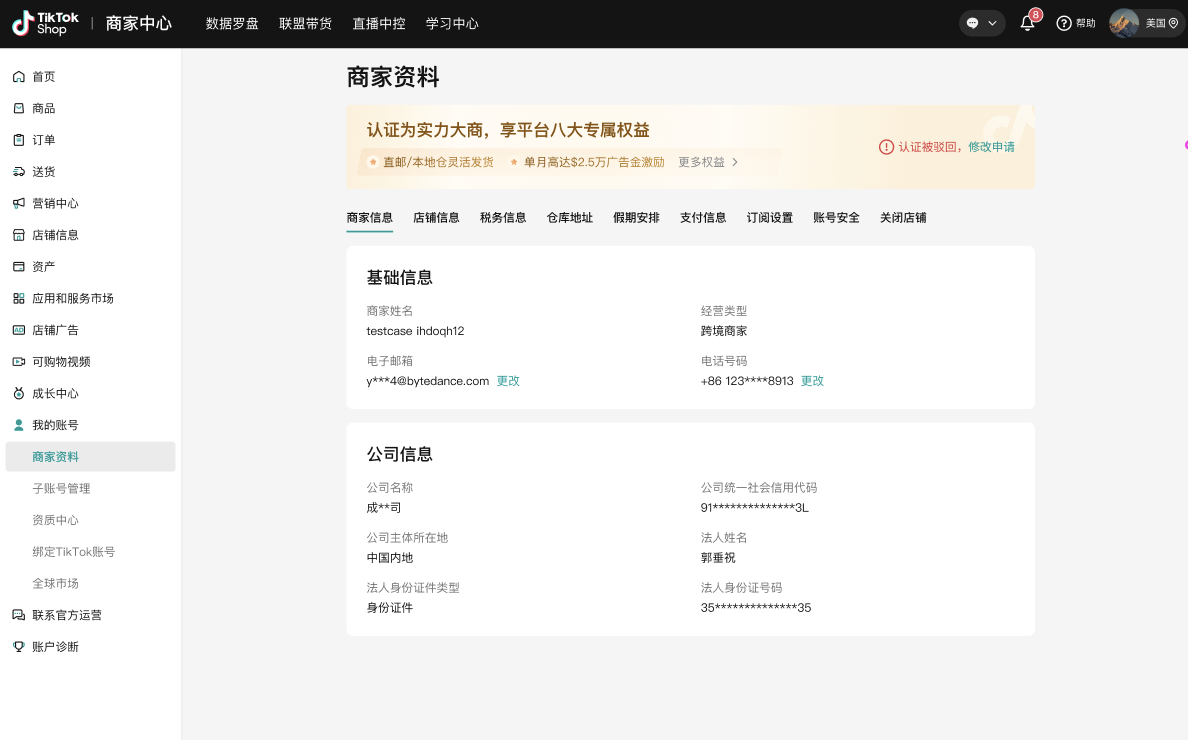The image size is (1188, 740).
Task: Click 中国内地 company location value
Action: 390,558
